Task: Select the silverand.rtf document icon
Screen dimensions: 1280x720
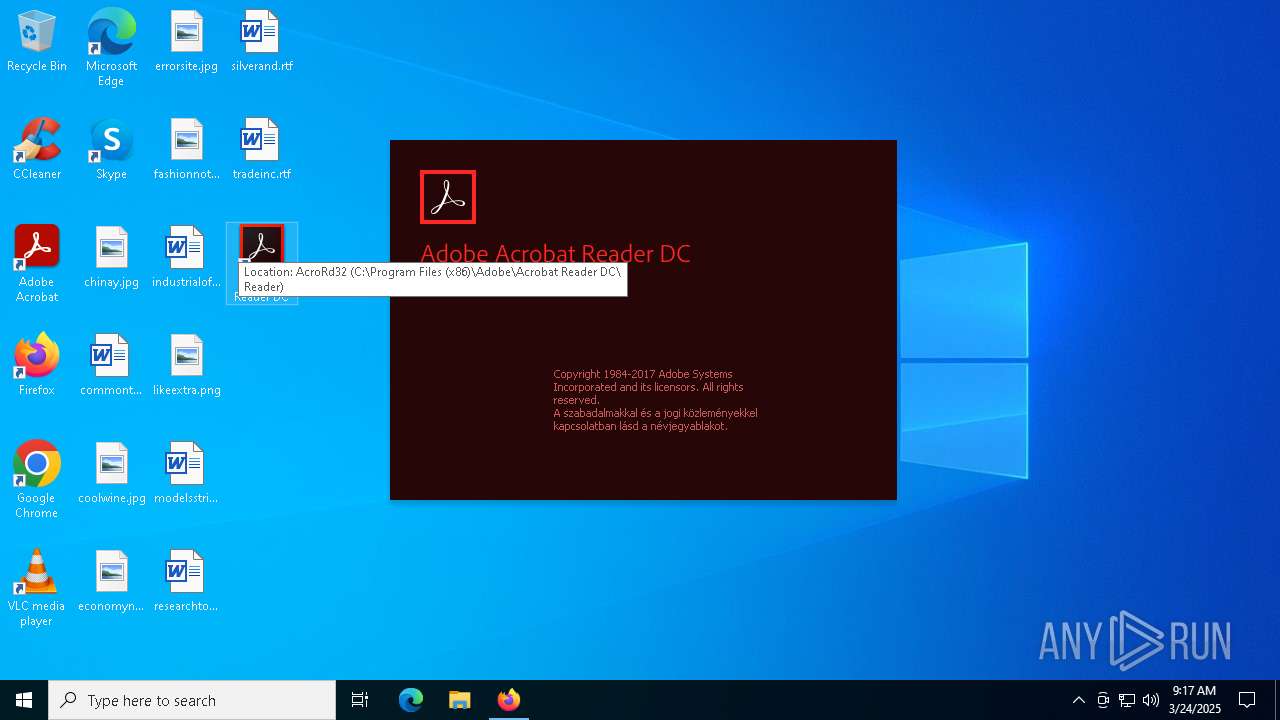Action: (261, 42)
